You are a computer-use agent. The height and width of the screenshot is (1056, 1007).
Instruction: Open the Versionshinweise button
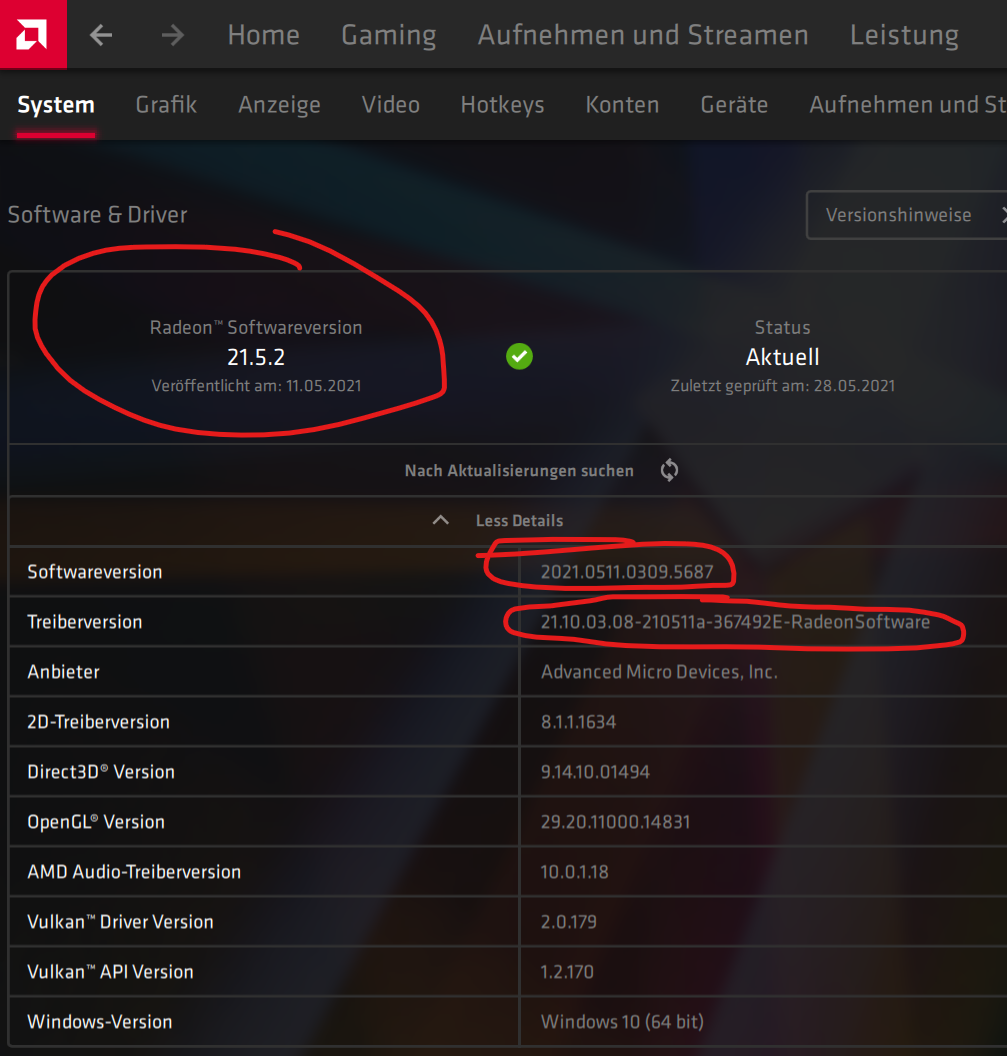point(906,215)
